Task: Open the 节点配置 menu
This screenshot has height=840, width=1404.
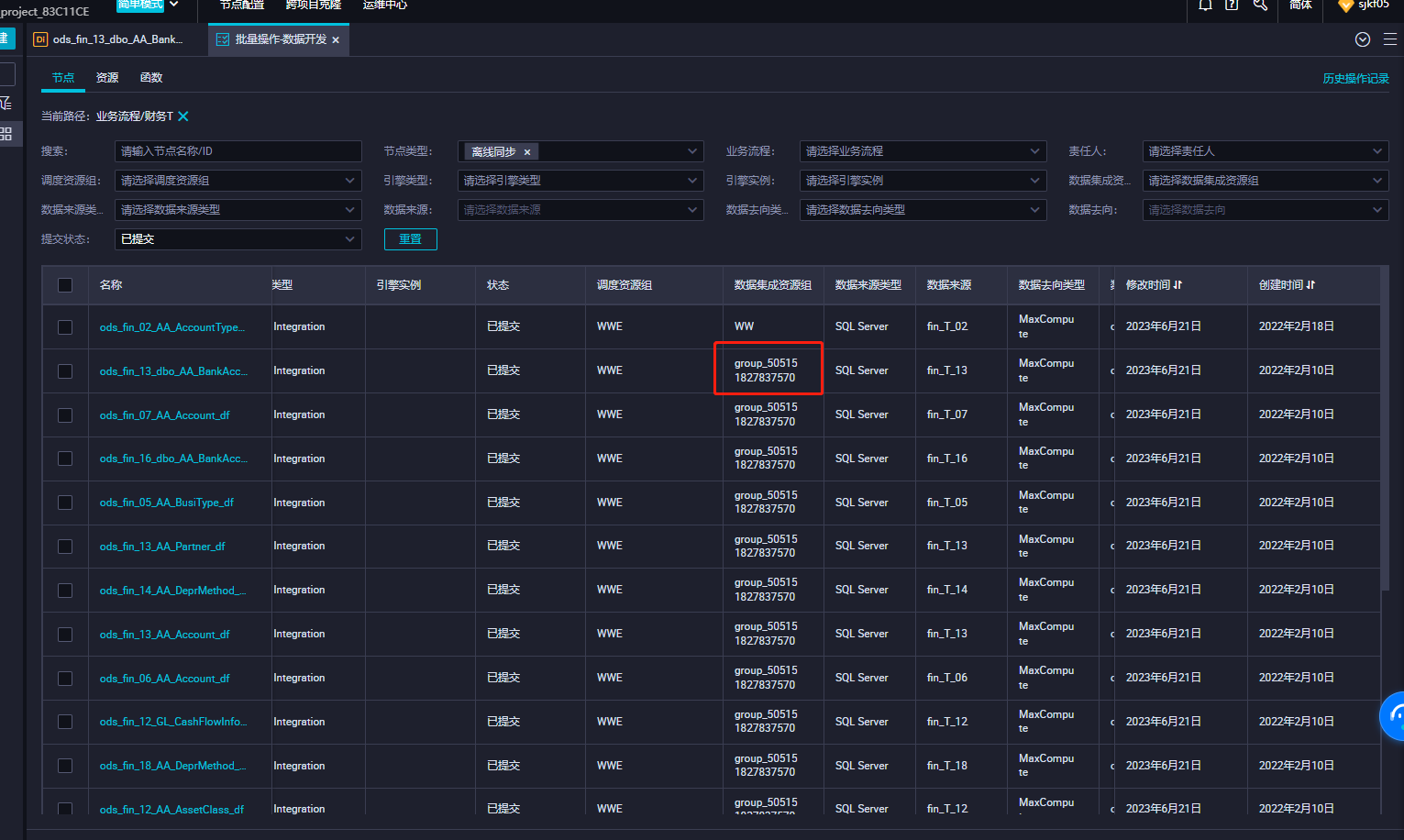Action: pos(242,5)
